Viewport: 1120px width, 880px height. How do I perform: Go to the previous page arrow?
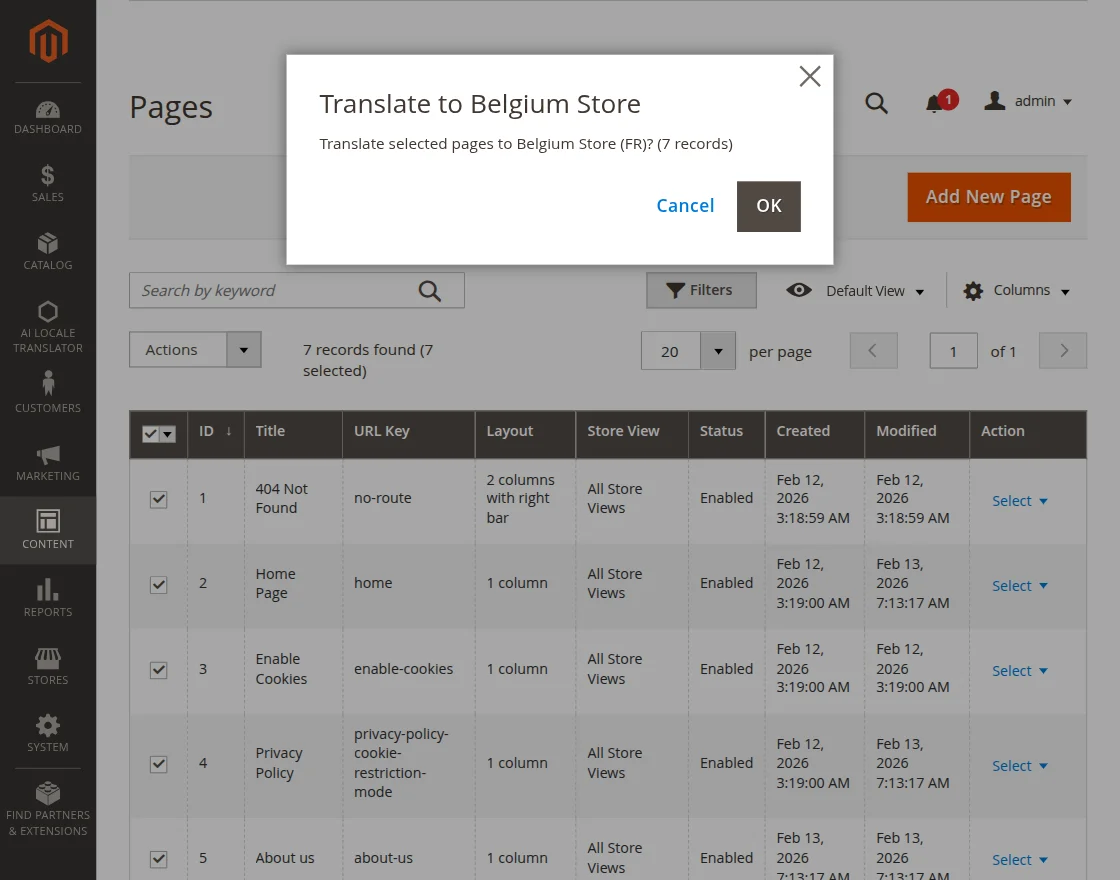[x=873, y=351]
